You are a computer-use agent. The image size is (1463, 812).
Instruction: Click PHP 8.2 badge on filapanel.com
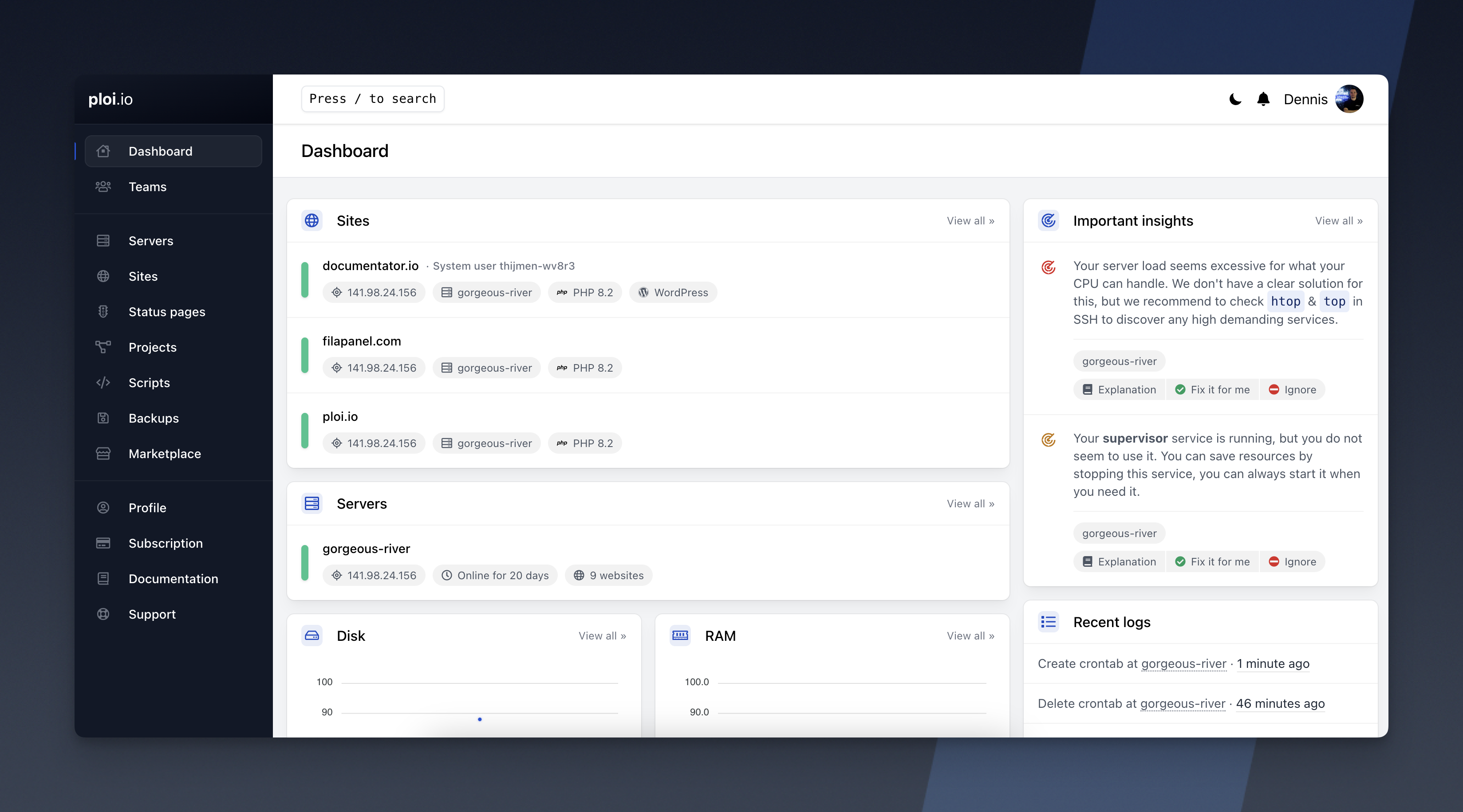584,368
